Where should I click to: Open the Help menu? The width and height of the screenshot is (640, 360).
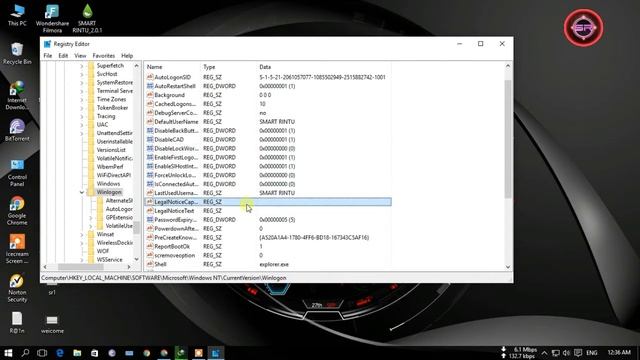127,56
